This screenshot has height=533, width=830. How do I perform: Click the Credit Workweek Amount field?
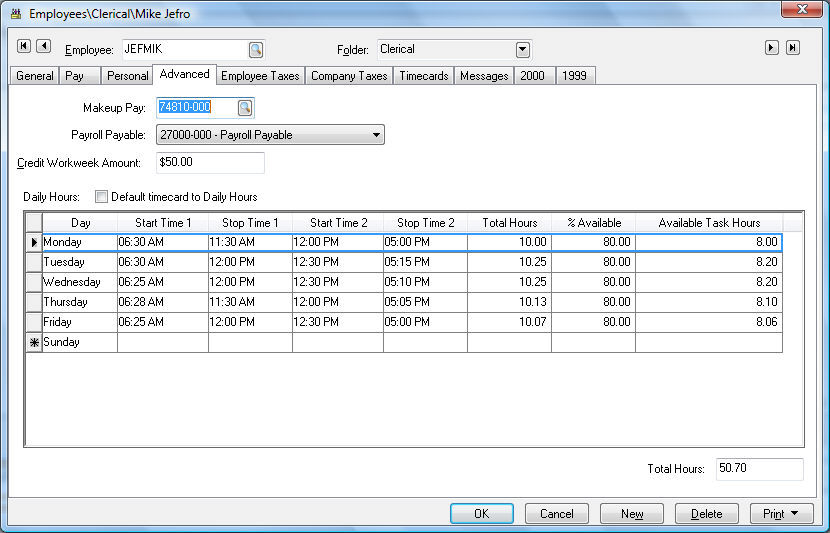point(210,162)
